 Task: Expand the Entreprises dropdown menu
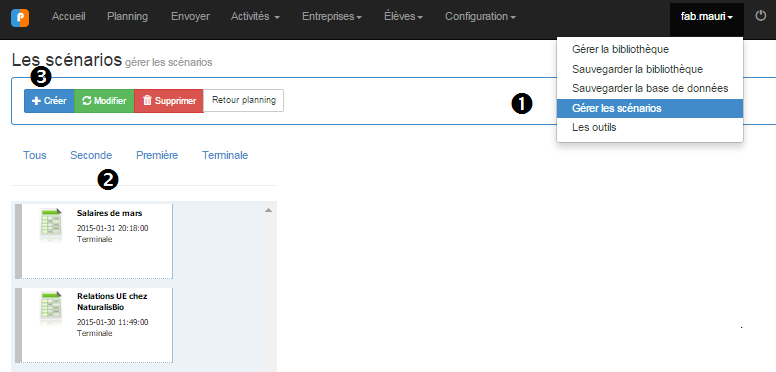(x=332, y=16)
